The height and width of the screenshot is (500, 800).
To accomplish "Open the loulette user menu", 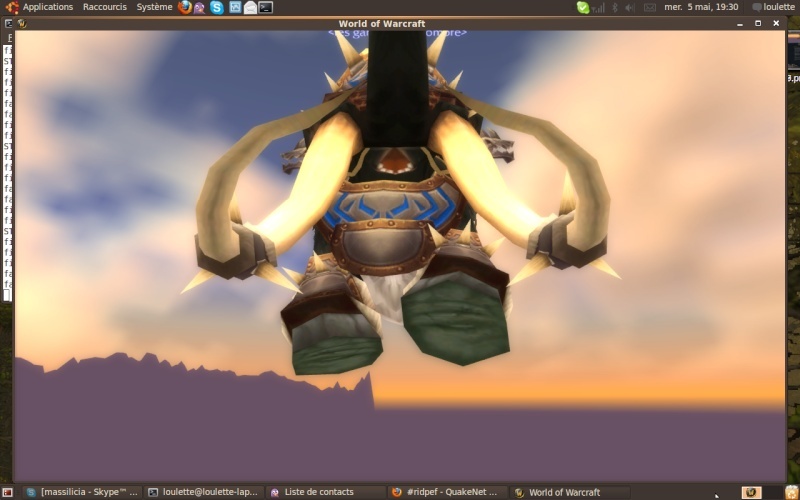I will pyautogui.click(x=774, y=7).
